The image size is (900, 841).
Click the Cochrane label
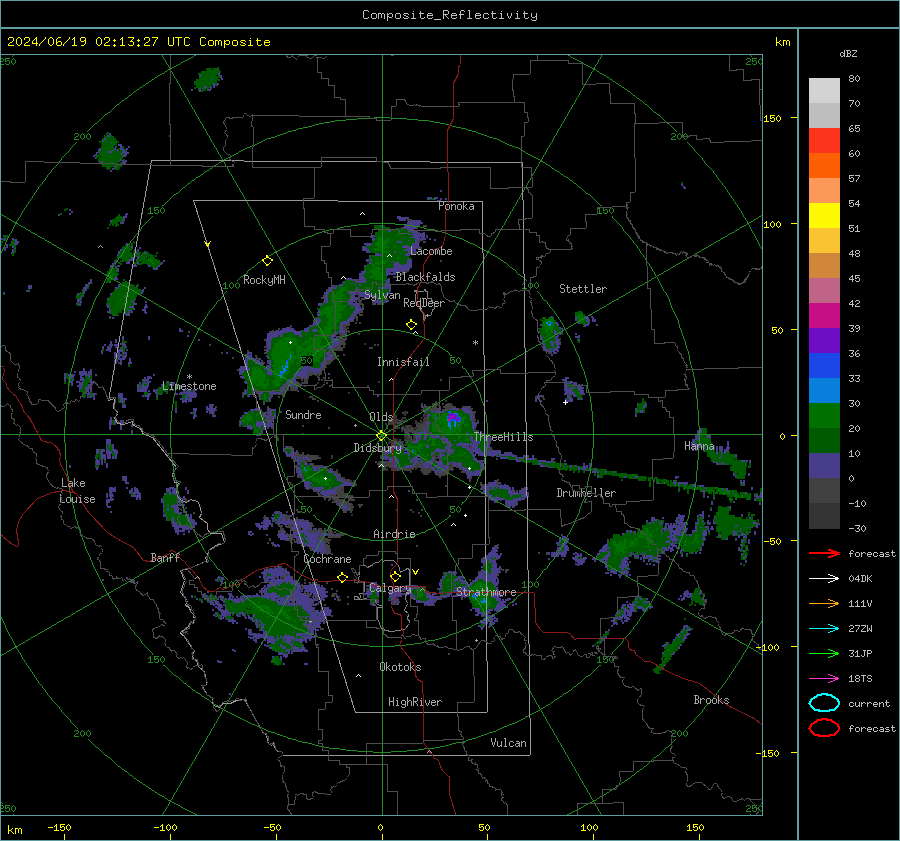[327, 559]
